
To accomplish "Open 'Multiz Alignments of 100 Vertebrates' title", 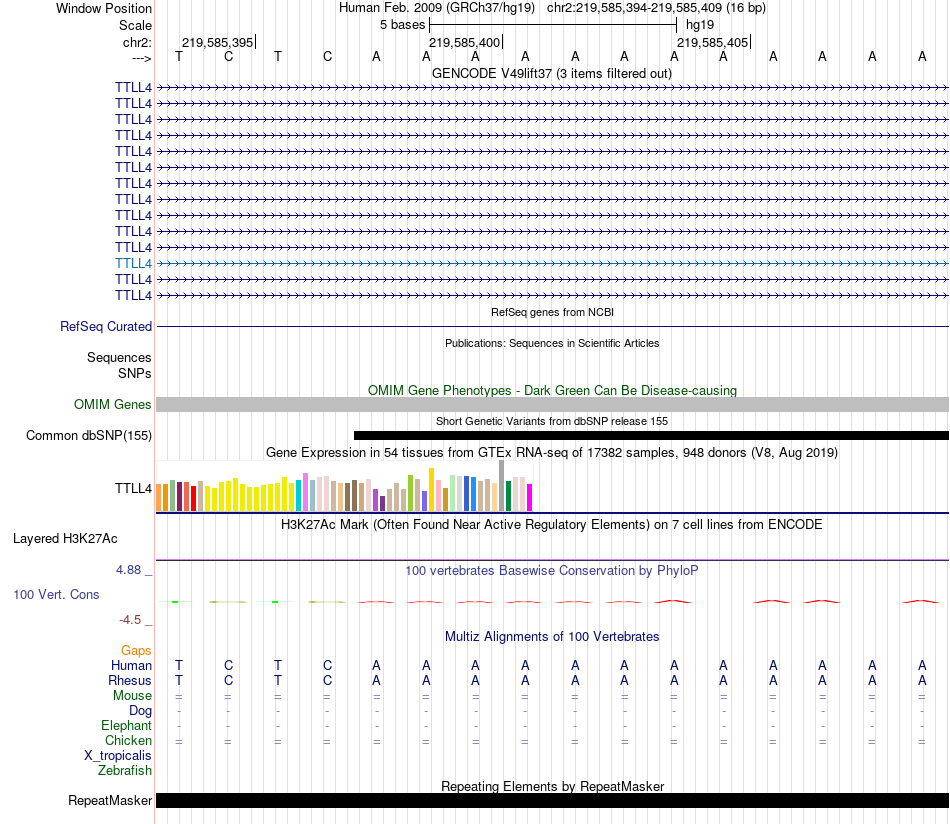I will (x=552, y=637).
